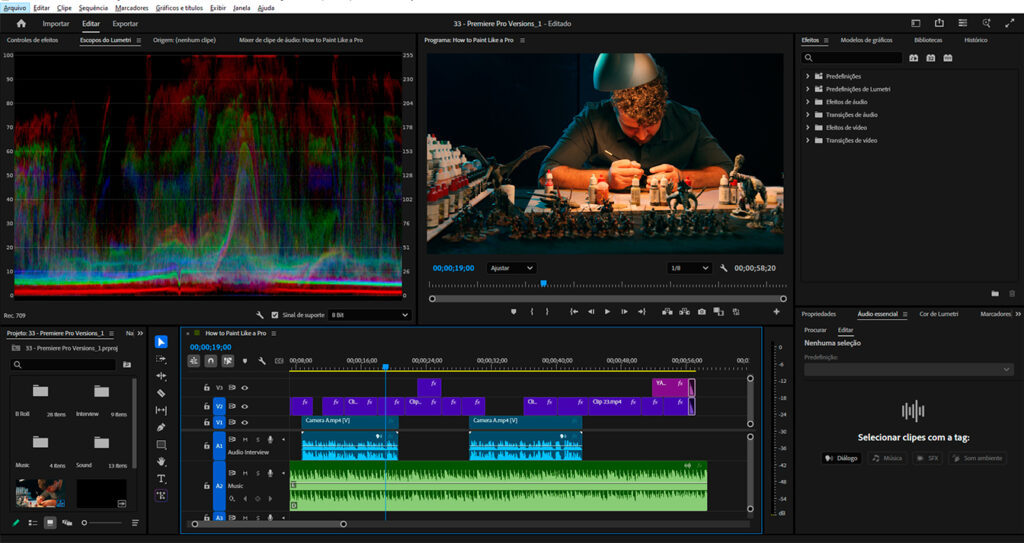Expand the Efeitos de áudio folder

[x=808, y=102]
